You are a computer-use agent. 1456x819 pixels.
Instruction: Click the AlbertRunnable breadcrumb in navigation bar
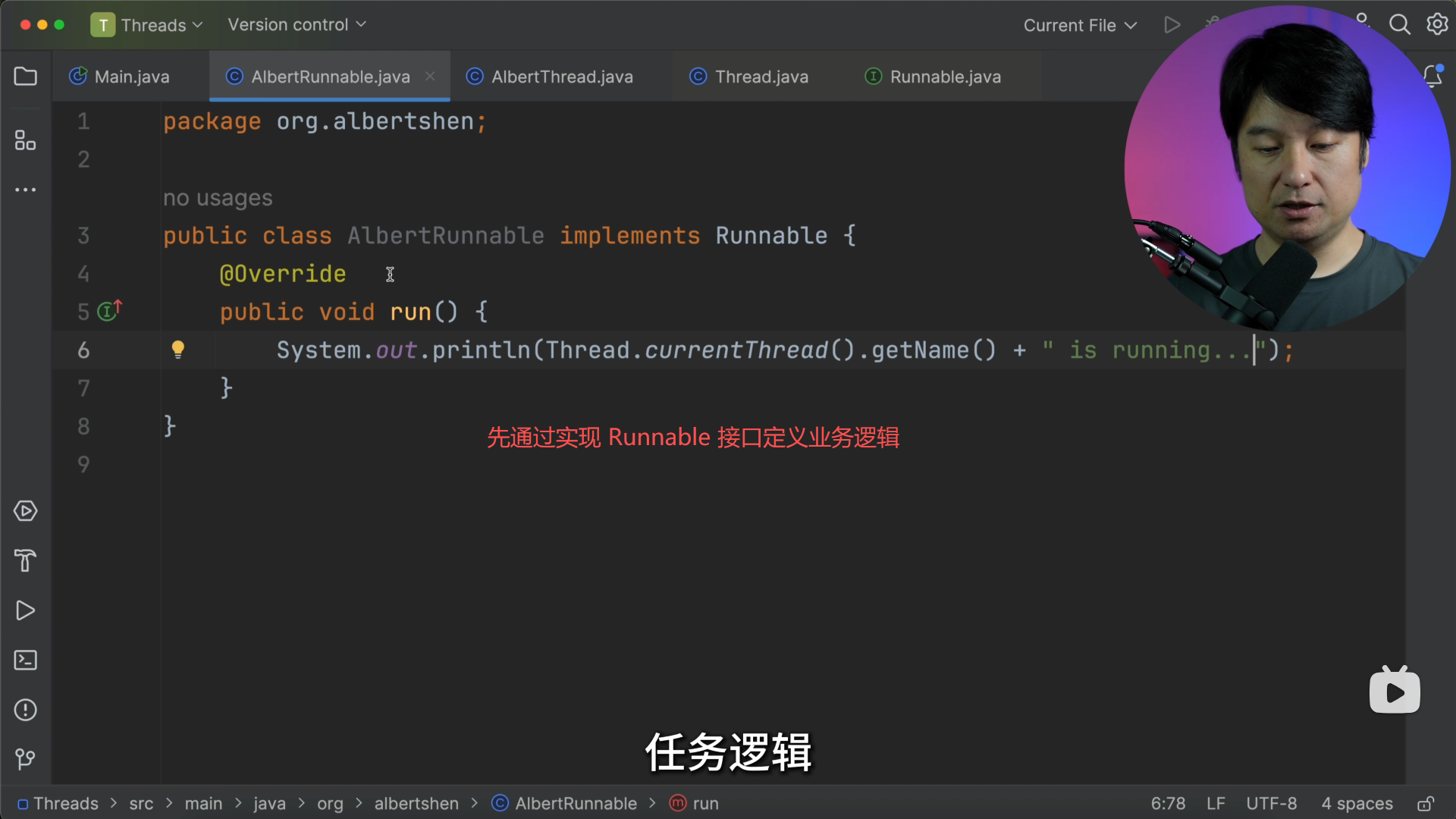pyautogui.click(x=575, y=804)
